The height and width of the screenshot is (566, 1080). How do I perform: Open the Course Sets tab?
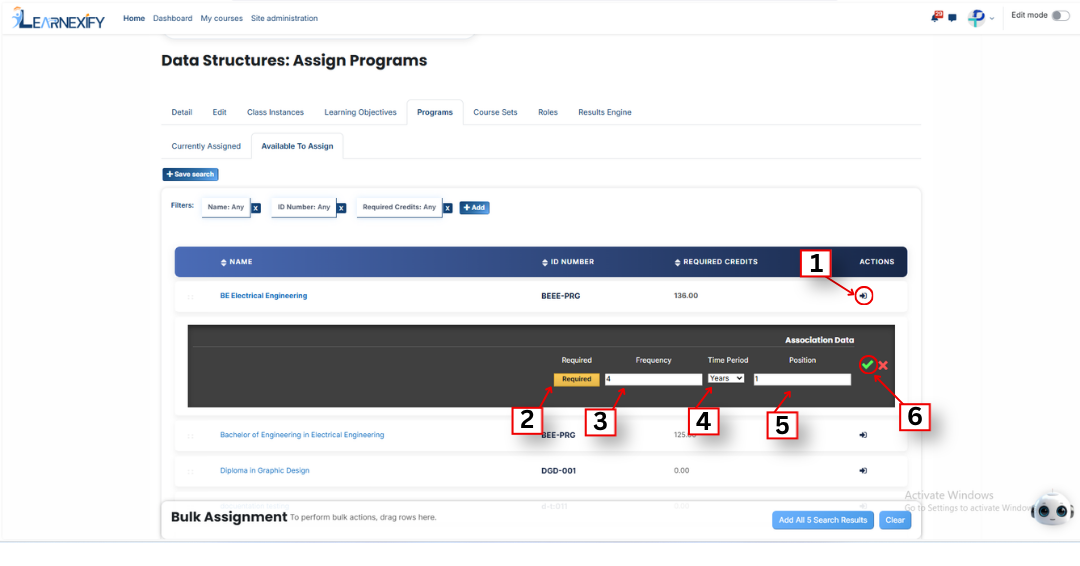pyautogui.click(x=495, y=112)
